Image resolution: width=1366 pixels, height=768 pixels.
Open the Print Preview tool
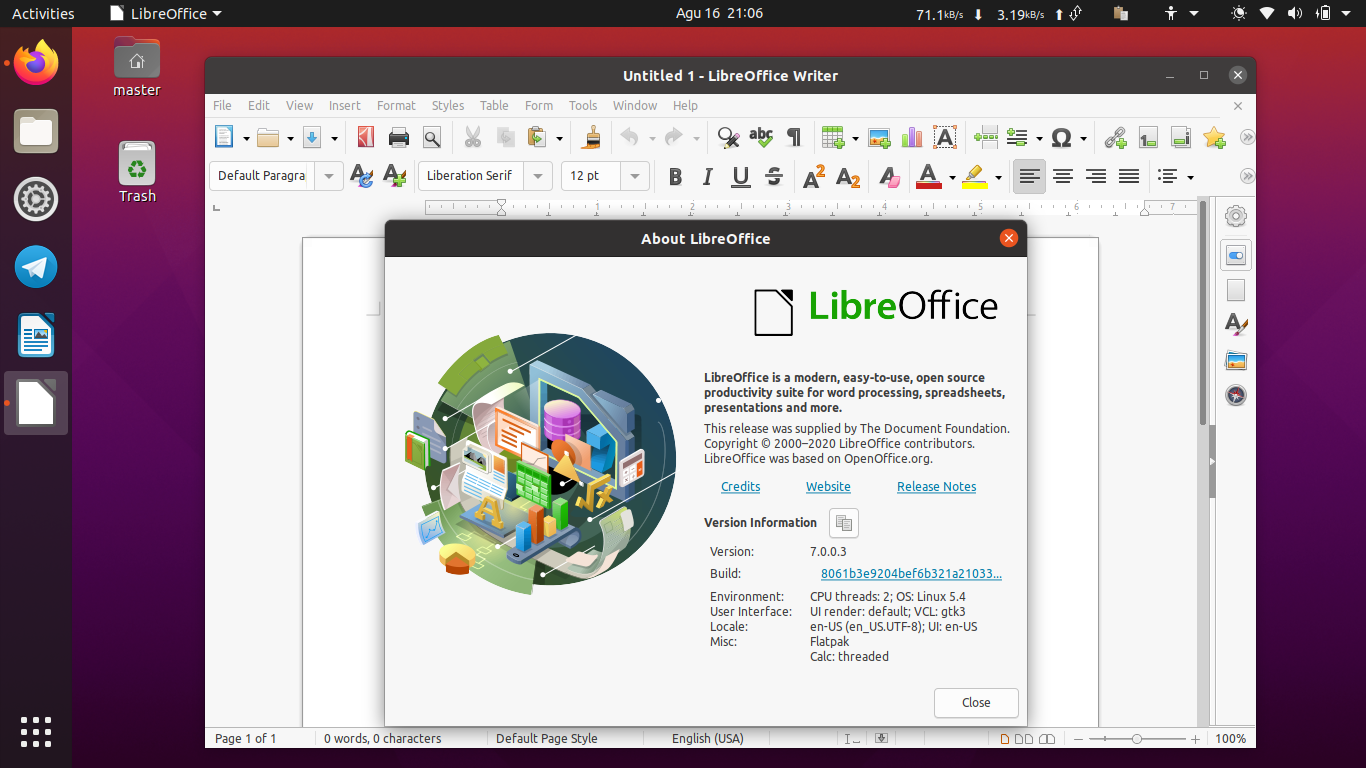click(431, 137)
